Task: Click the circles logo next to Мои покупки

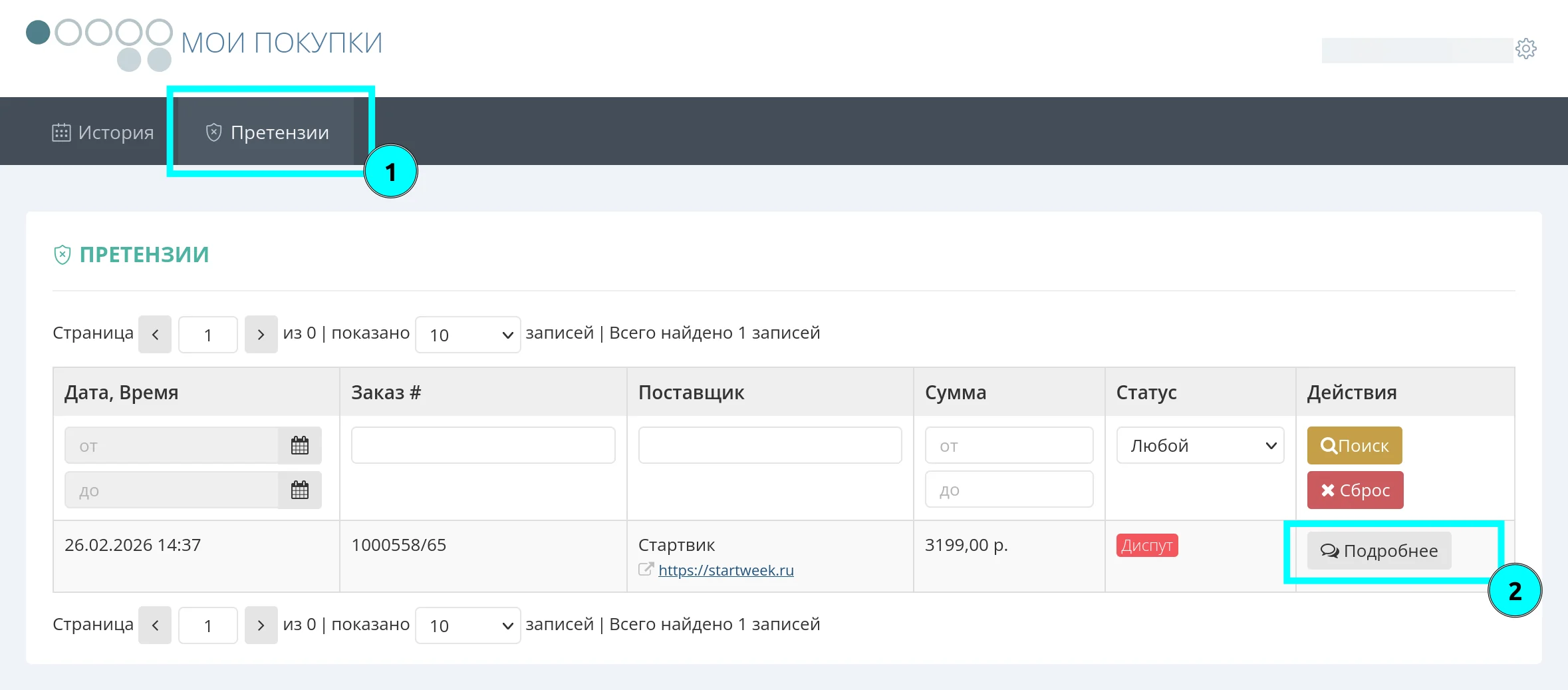Action: [99, 44]
